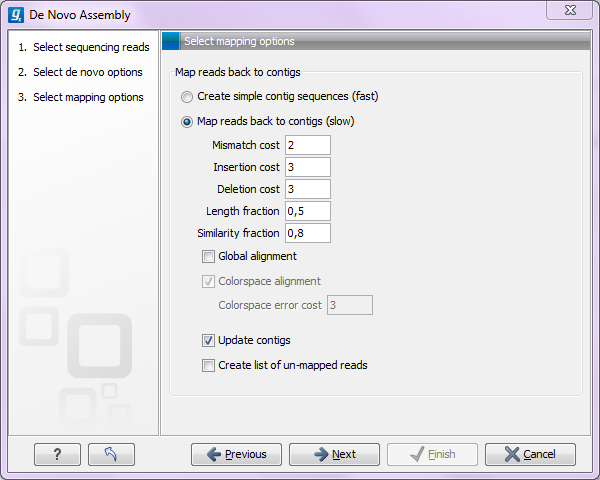Image resolution: width=600 pixels, height=480 pixels.
Task: Enable Create list of un-mapped reads
Action: 209,366
